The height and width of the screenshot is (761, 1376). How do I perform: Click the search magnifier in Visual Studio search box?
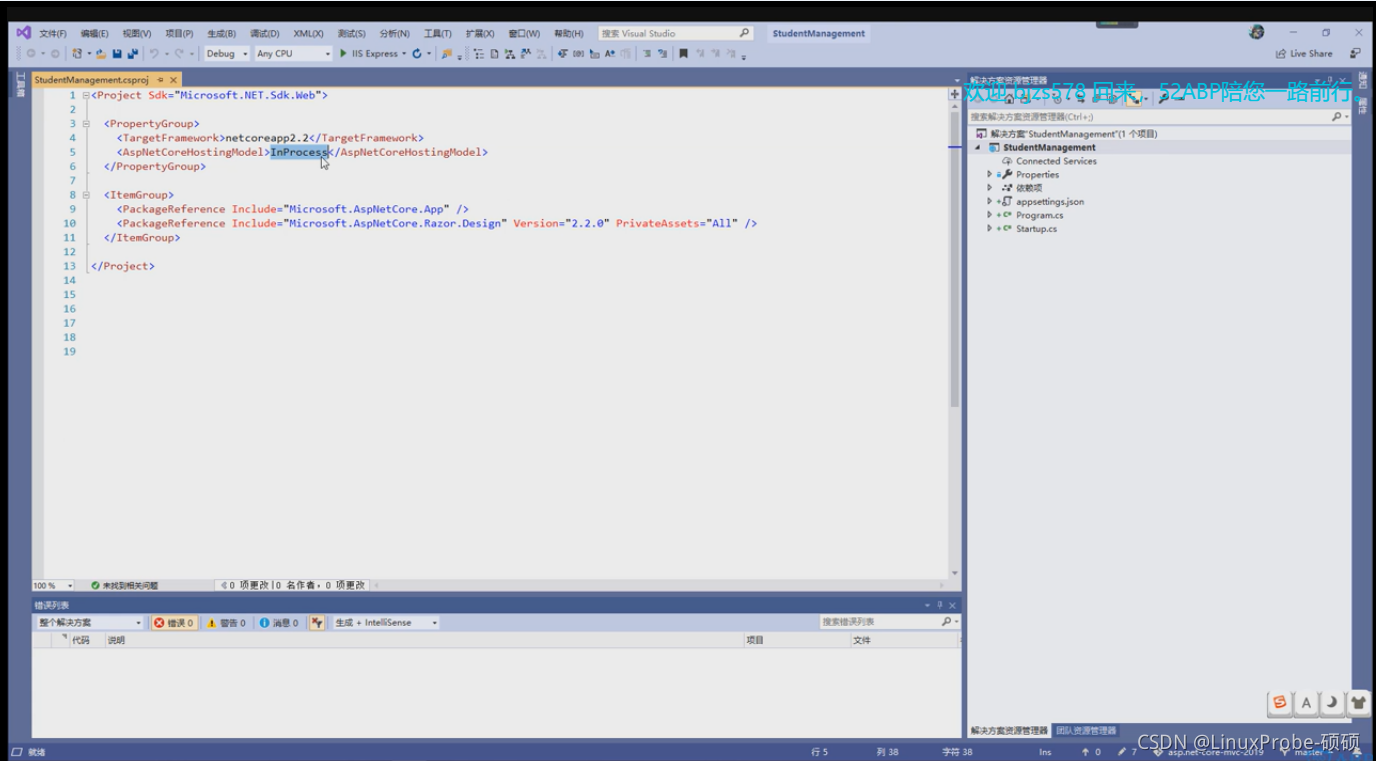[743, 33]
